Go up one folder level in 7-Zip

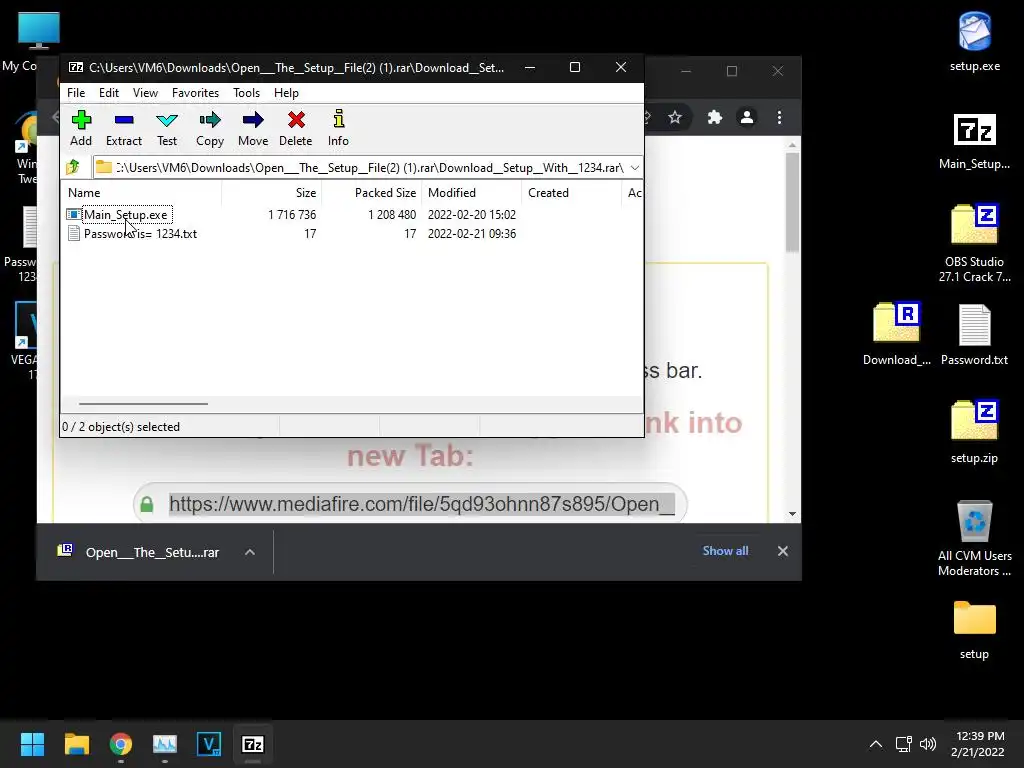tap(73, 168)
